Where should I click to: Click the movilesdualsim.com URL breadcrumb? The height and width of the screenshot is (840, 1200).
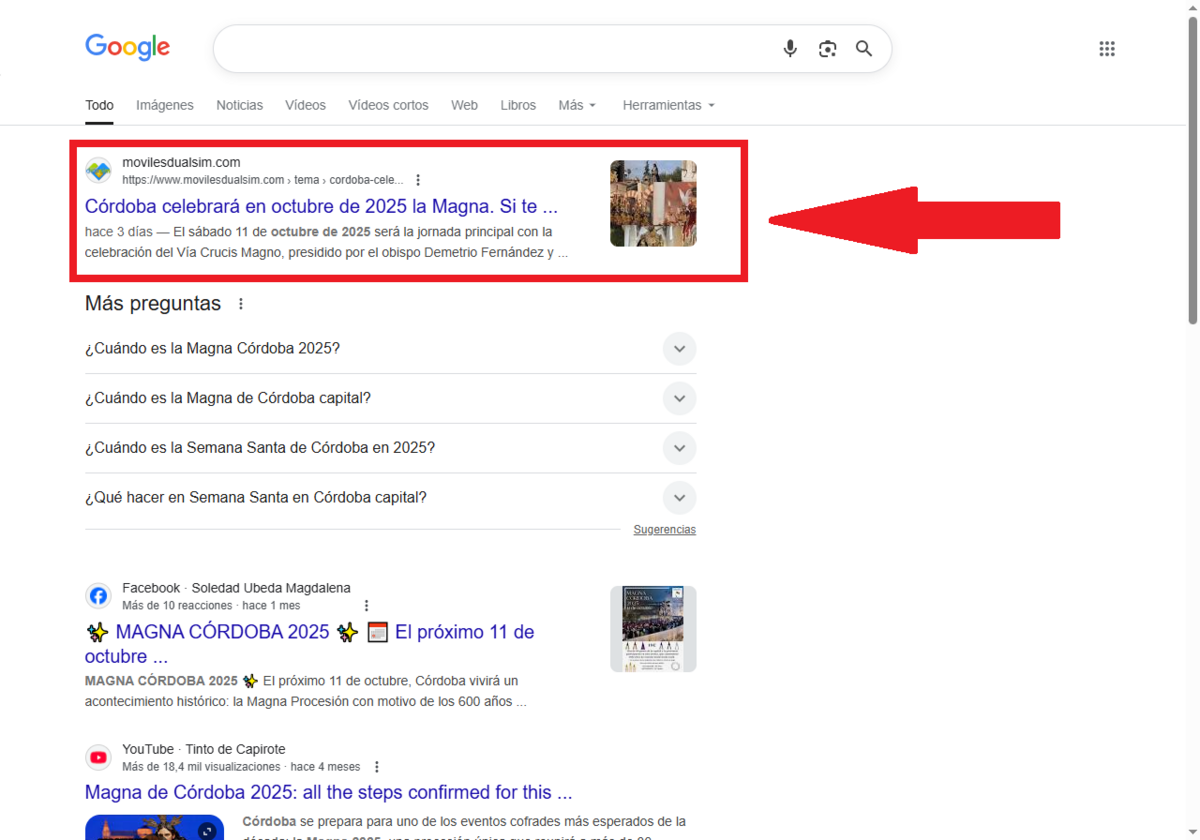(263, 180)
